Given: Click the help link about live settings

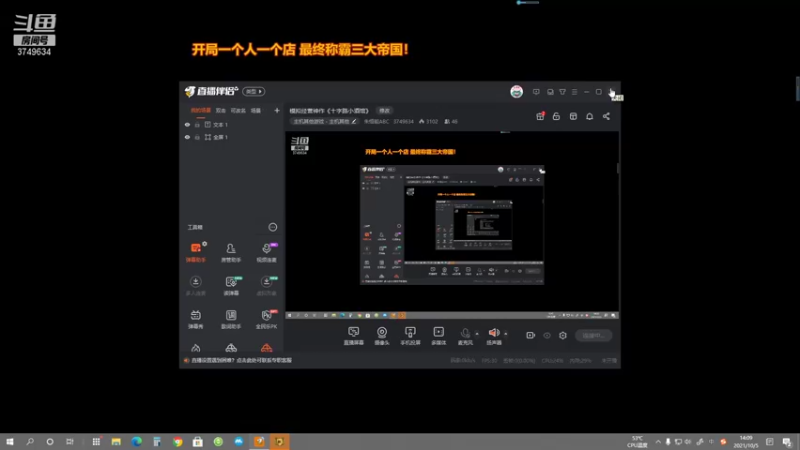Looking at the screenshot, I should point(241,360).
